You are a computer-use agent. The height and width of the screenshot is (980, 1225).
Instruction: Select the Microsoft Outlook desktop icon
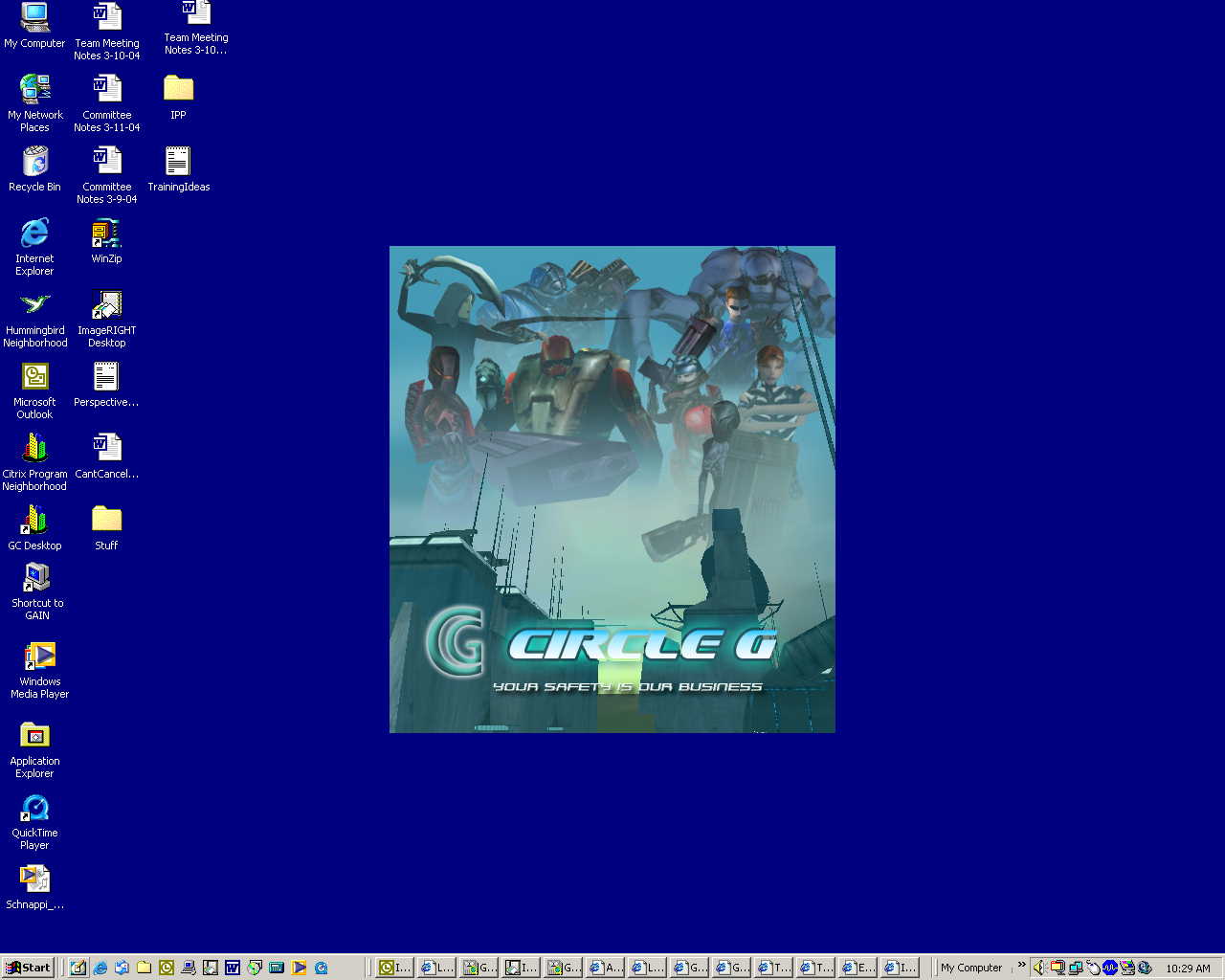tap(34, 379)
